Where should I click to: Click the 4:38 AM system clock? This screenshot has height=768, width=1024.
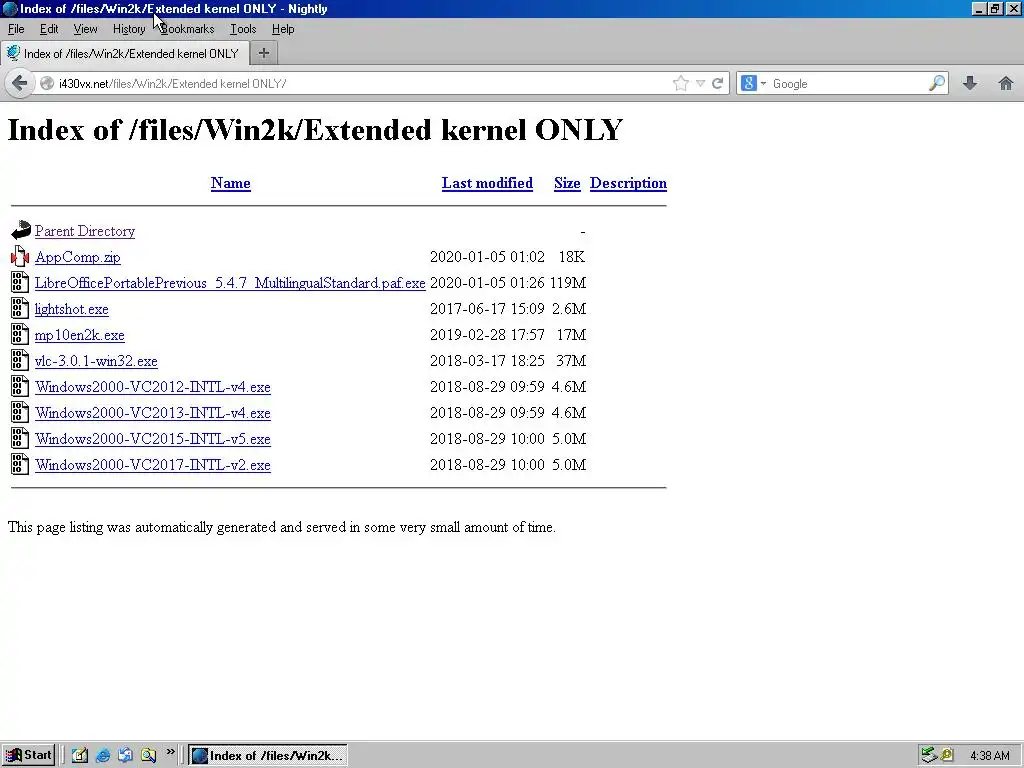990,756
